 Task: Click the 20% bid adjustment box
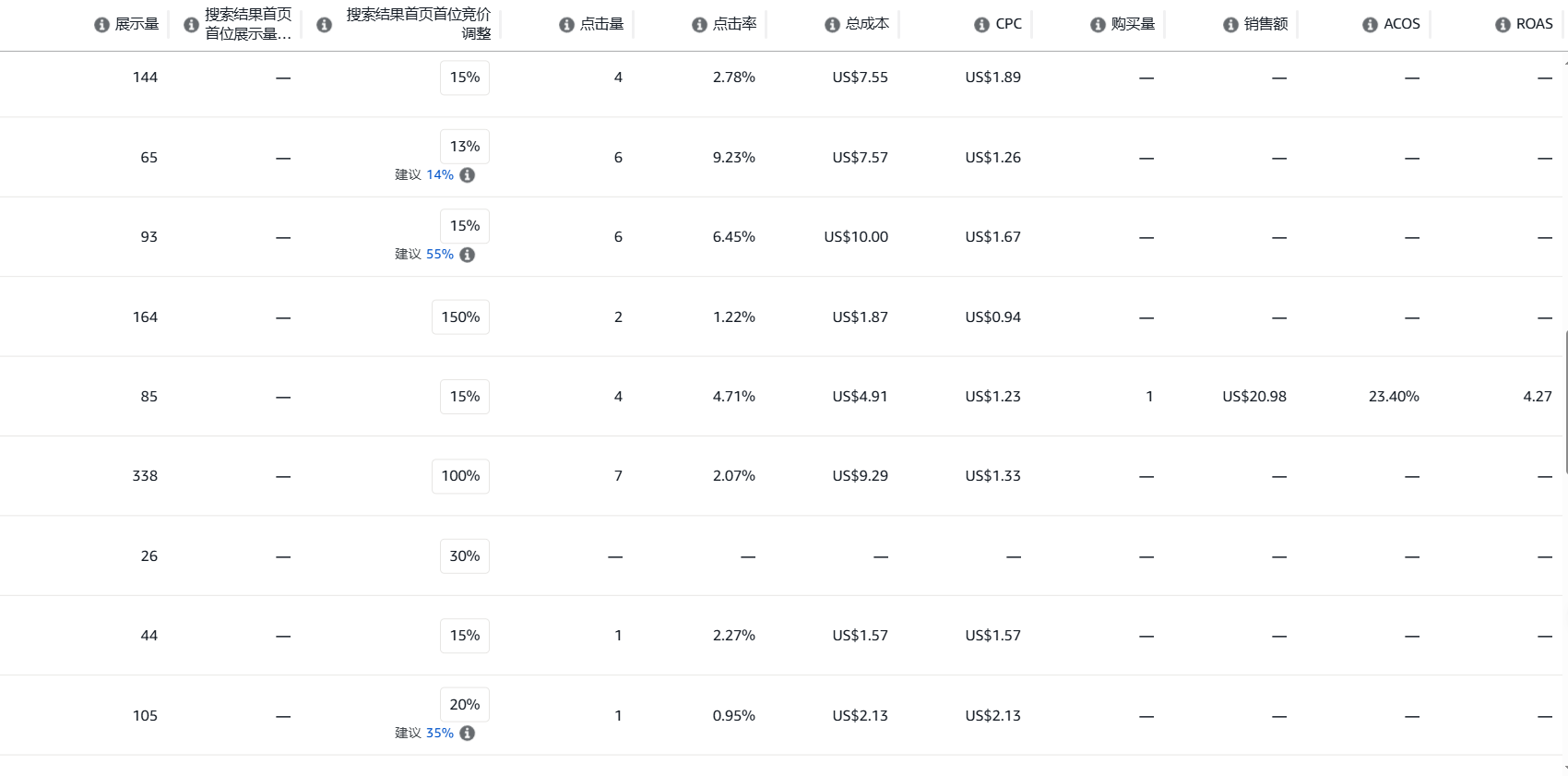[465, 705]
